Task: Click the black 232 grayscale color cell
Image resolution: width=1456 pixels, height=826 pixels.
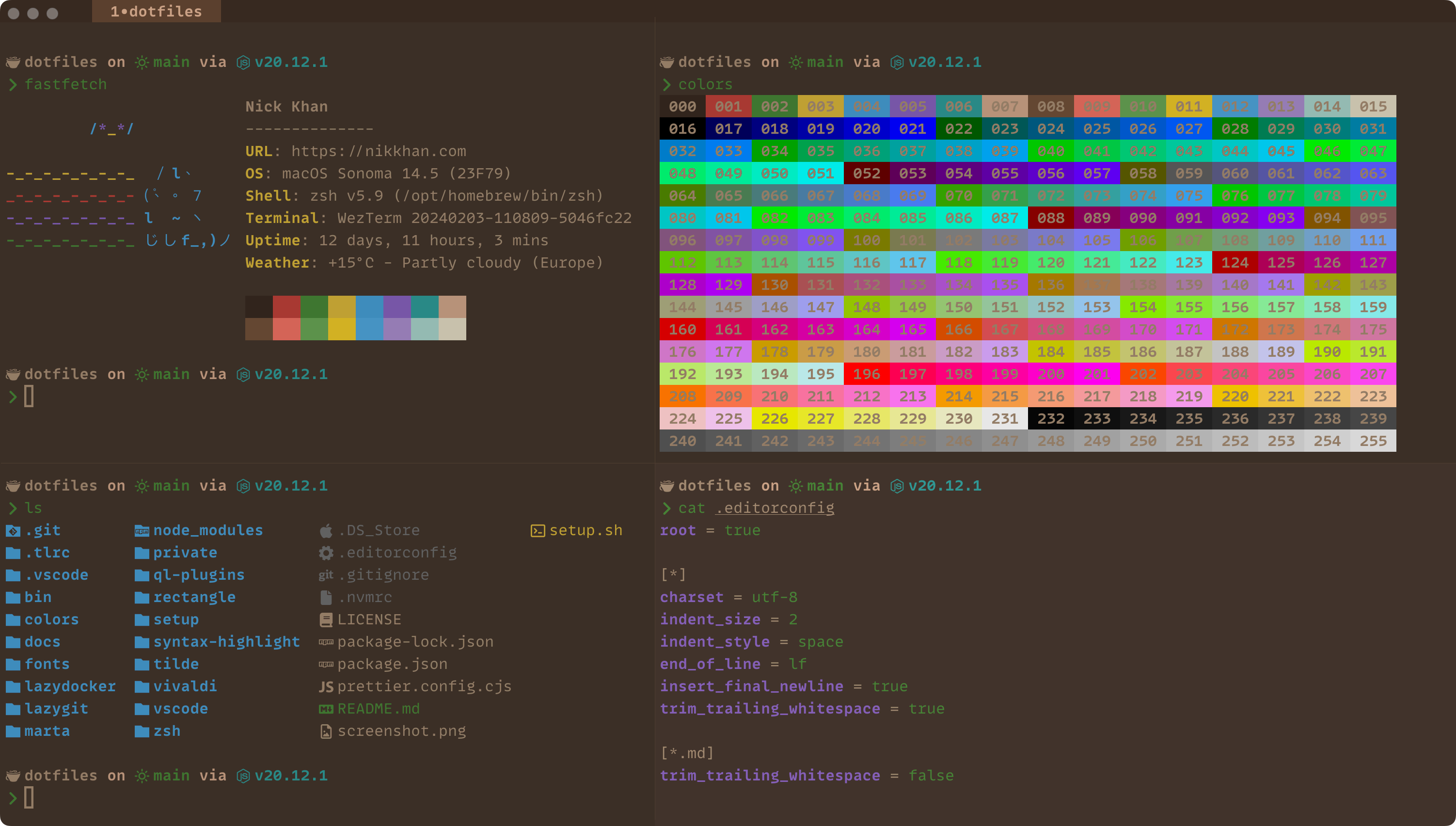Action: (1050, 419)
